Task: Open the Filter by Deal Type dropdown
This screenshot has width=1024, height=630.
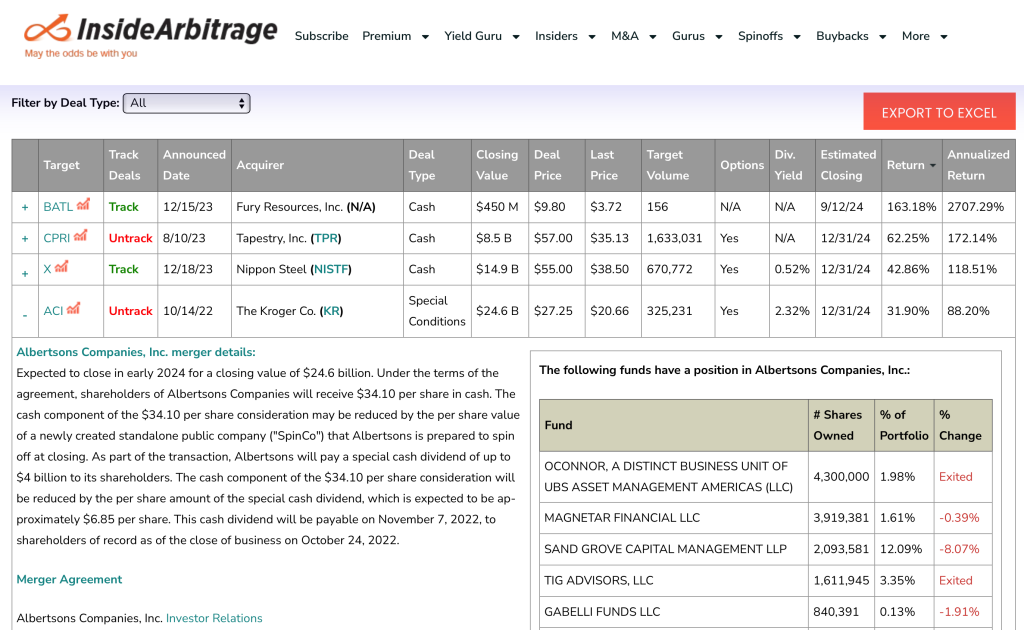Action: tap(187, 103)
